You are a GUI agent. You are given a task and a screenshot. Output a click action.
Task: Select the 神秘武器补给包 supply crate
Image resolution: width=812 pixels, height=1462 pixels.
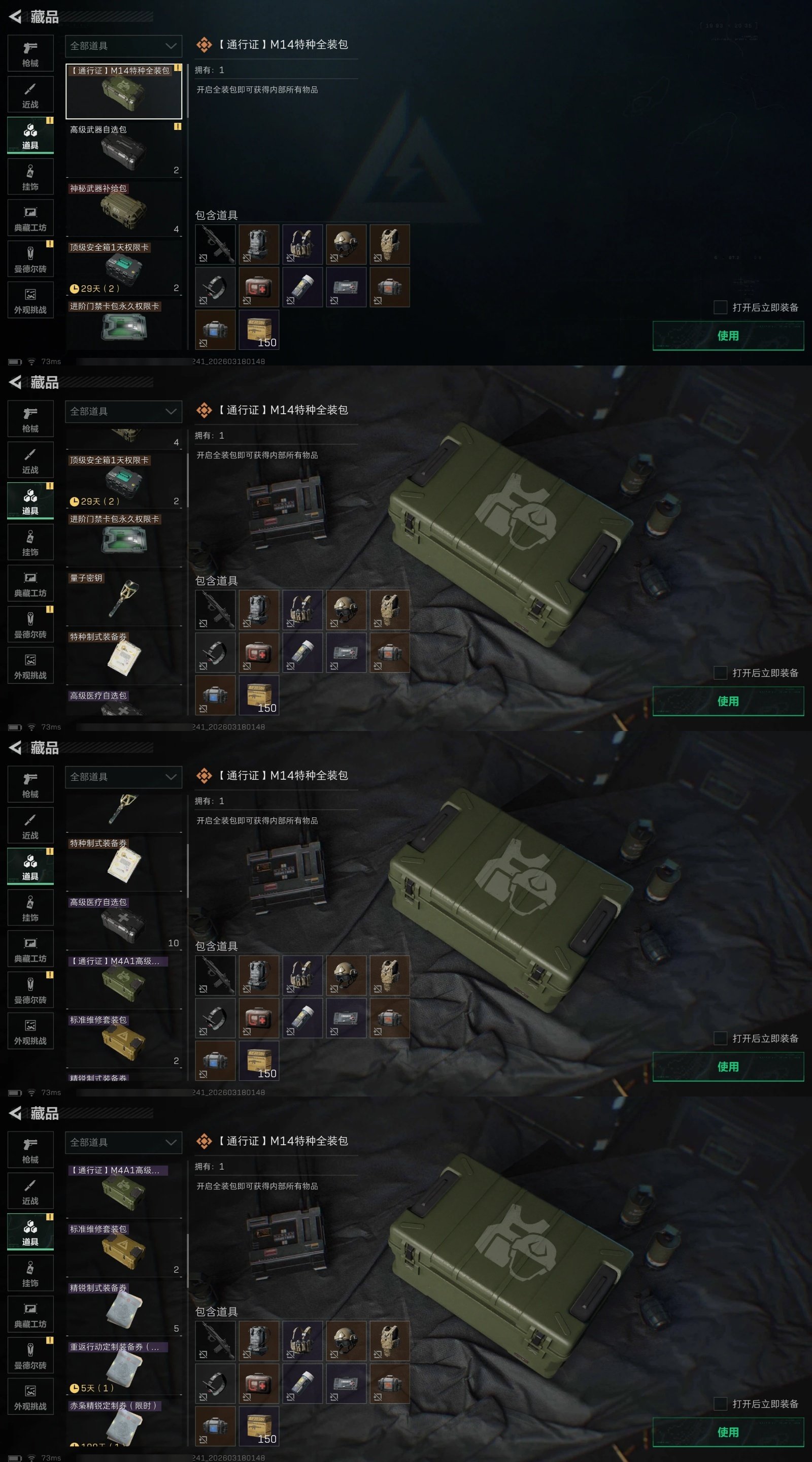click(x=124, y=209)
